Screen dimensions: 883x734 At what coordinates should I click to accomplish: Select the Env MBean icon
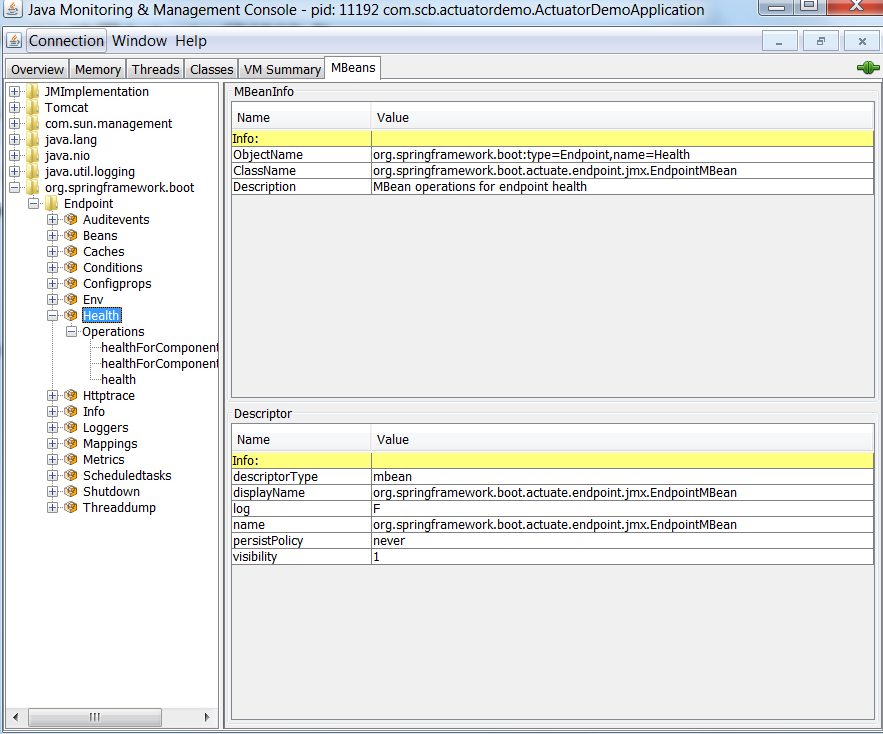pos(70,299)
